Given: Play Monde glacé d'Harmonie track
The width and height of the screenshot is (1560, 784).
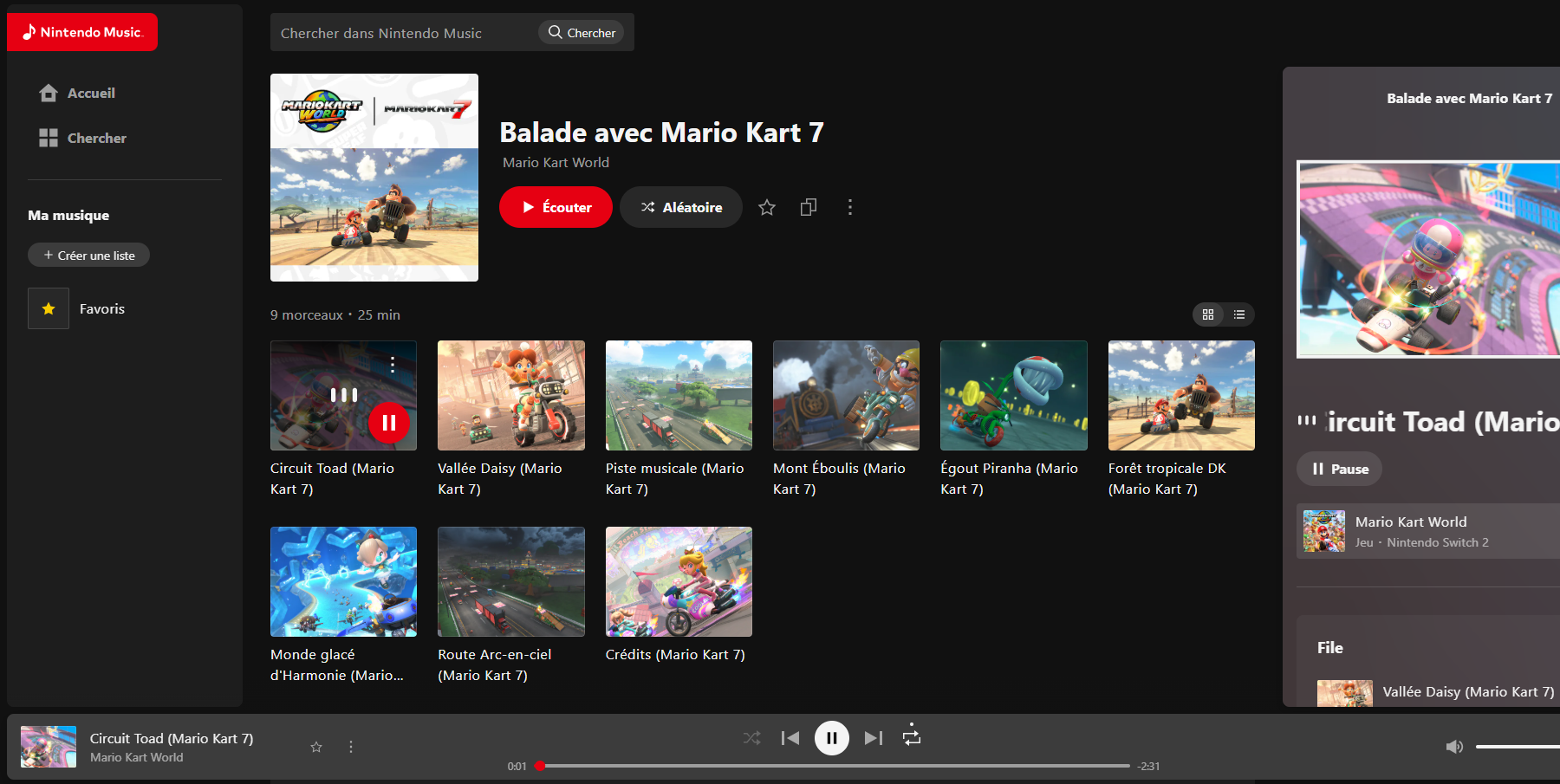Looking at the screenshot, I should tap(343, 581).
